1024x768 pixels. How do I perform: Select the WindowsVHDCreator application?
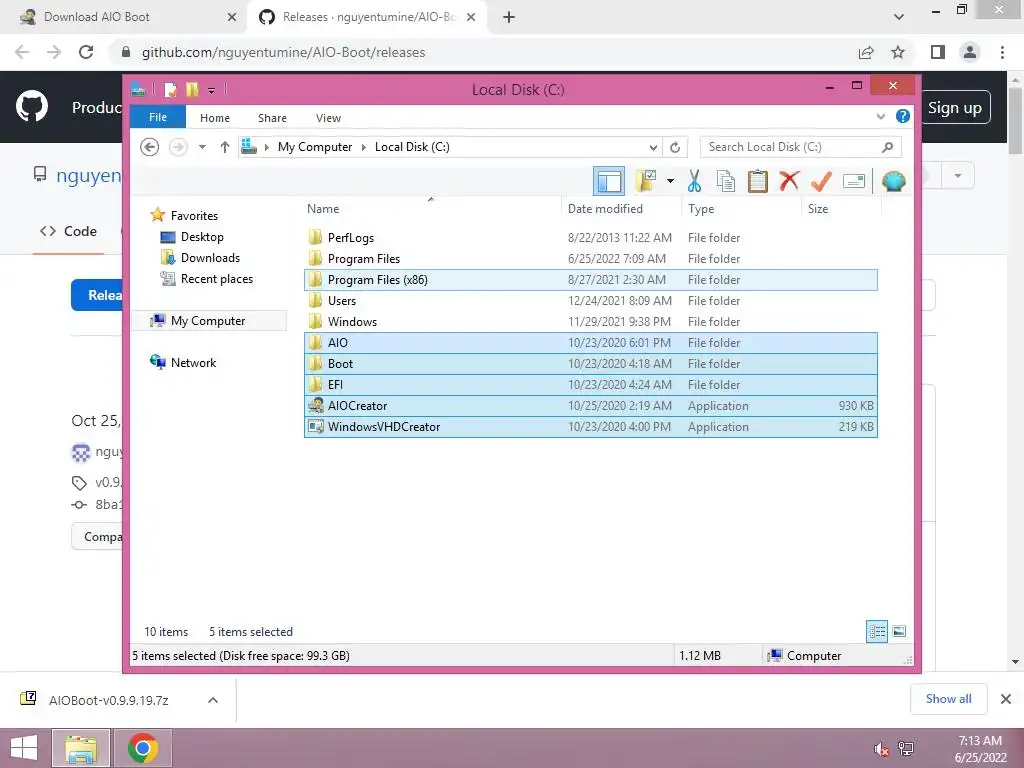click(x=590, y=426)
